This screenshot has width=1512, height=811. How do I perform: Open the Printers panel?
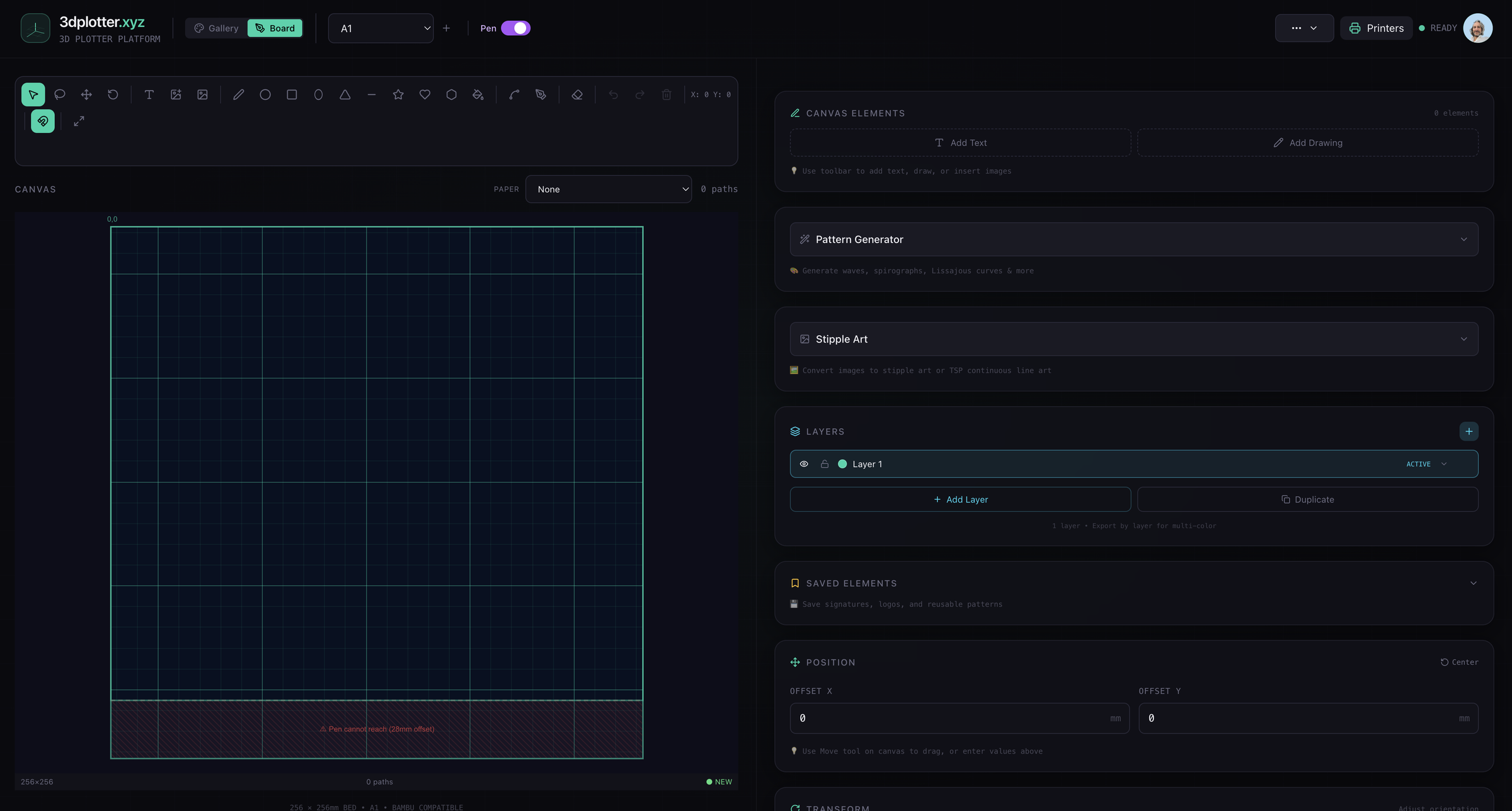[1377, 28]
